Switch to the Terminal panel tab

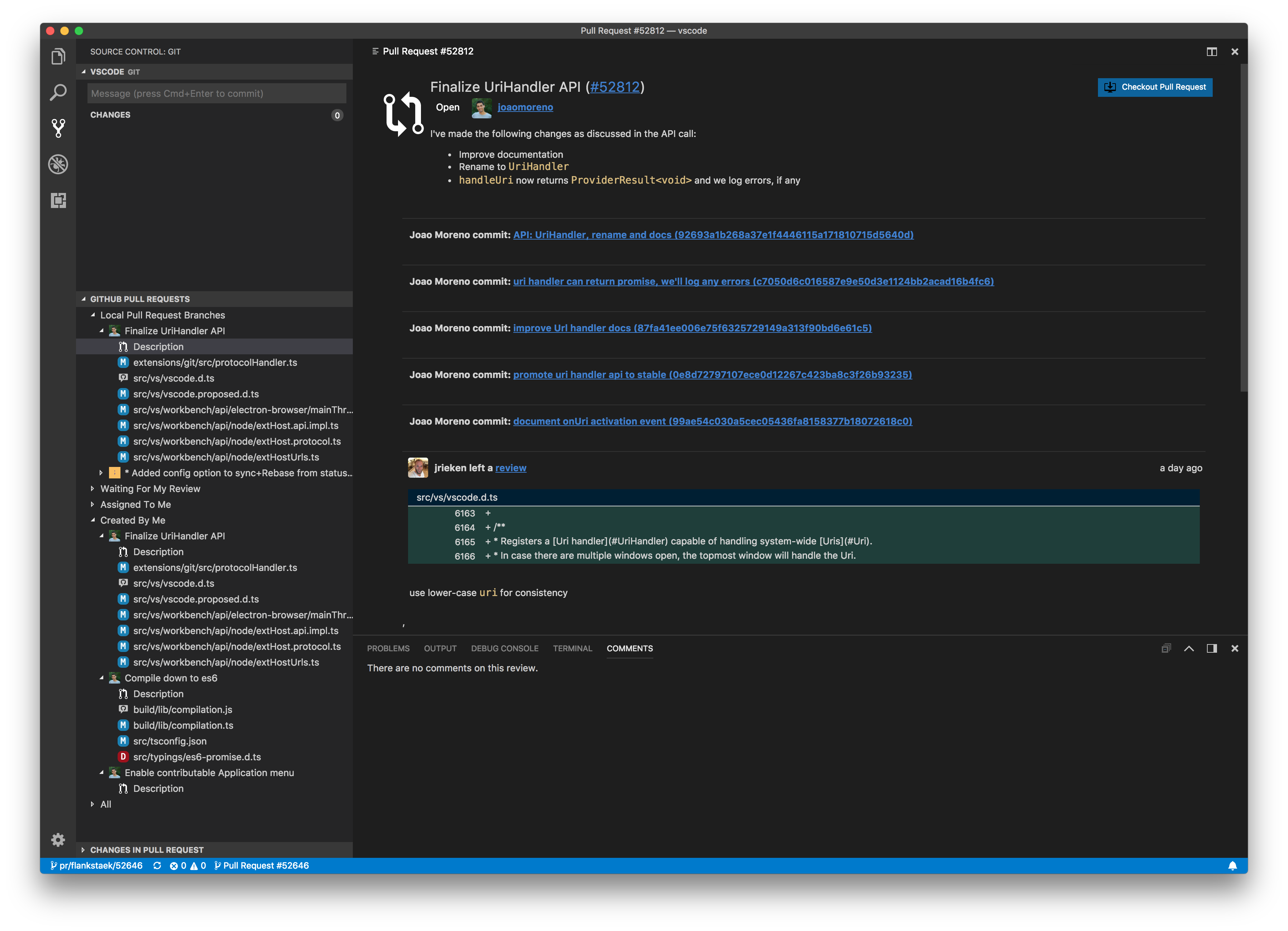[572, 649]
